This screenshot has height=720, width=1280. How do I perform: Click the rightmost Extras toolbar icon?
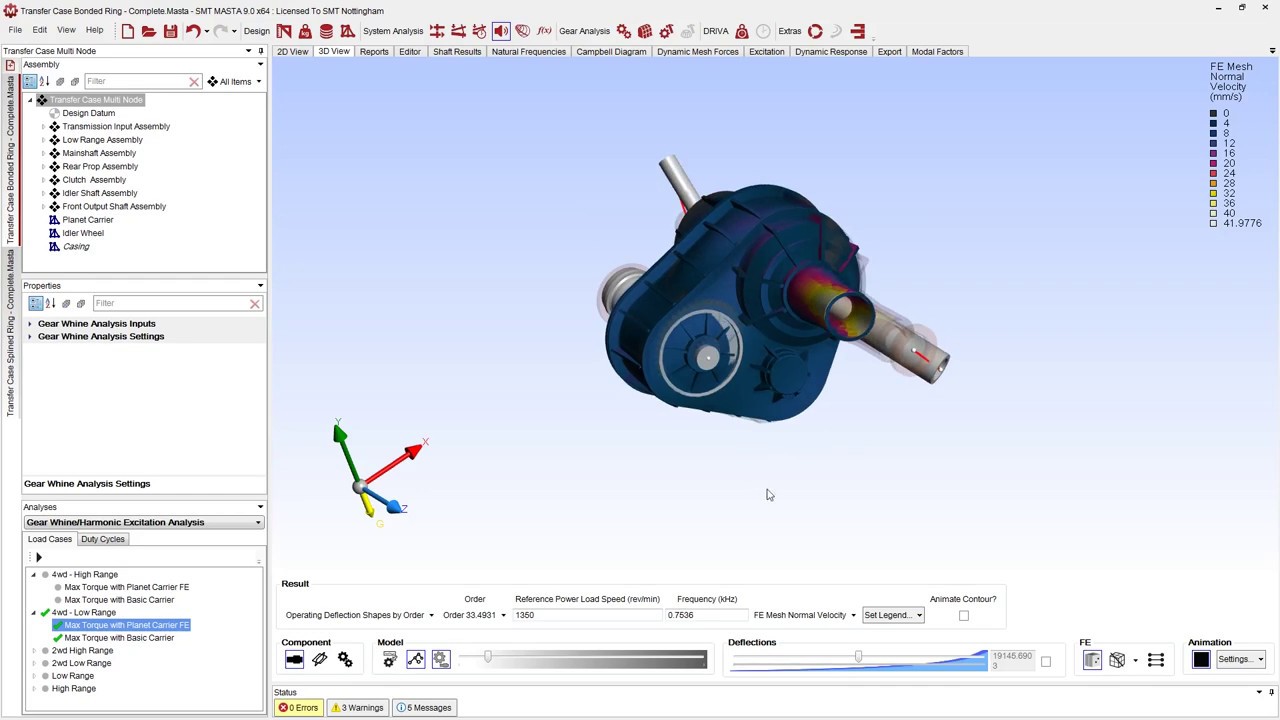point(858,31)
